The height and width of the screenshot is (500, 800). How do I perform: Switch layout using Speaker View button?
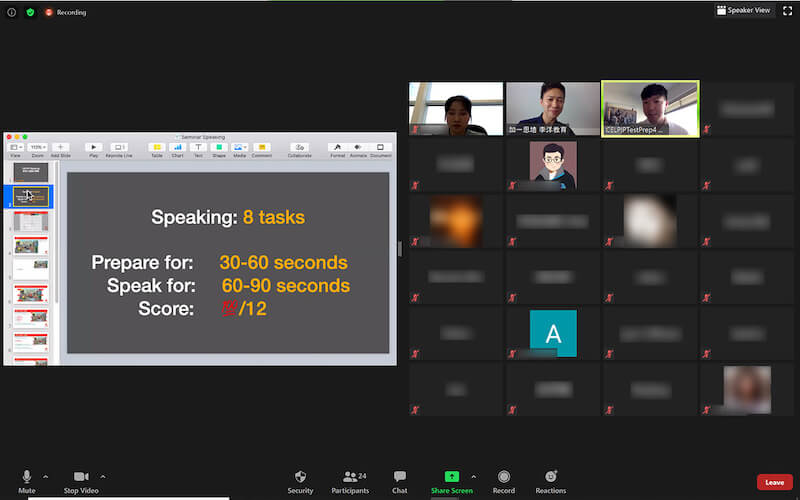pos(743,10)
